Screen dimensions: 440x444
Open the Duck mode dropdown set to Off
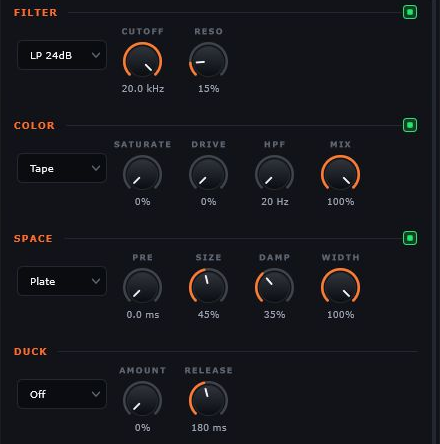click(62, 394)
